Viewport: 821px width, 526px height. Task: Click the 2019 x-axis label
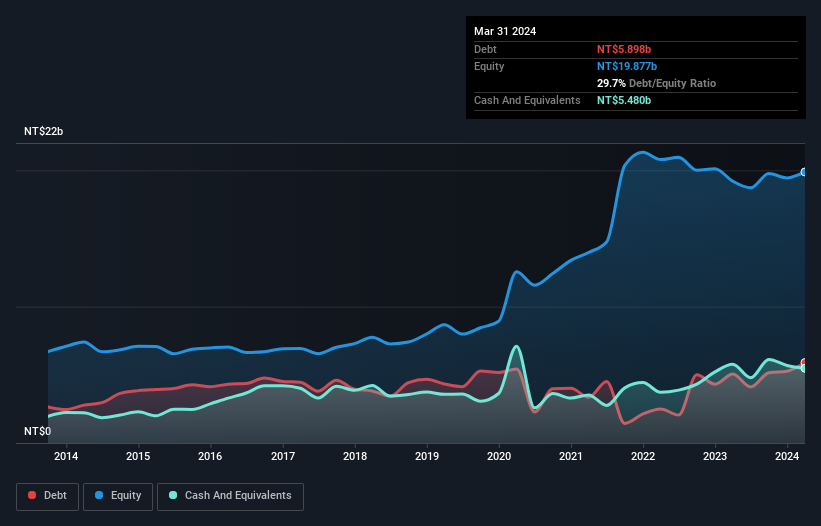click(427, 456)
